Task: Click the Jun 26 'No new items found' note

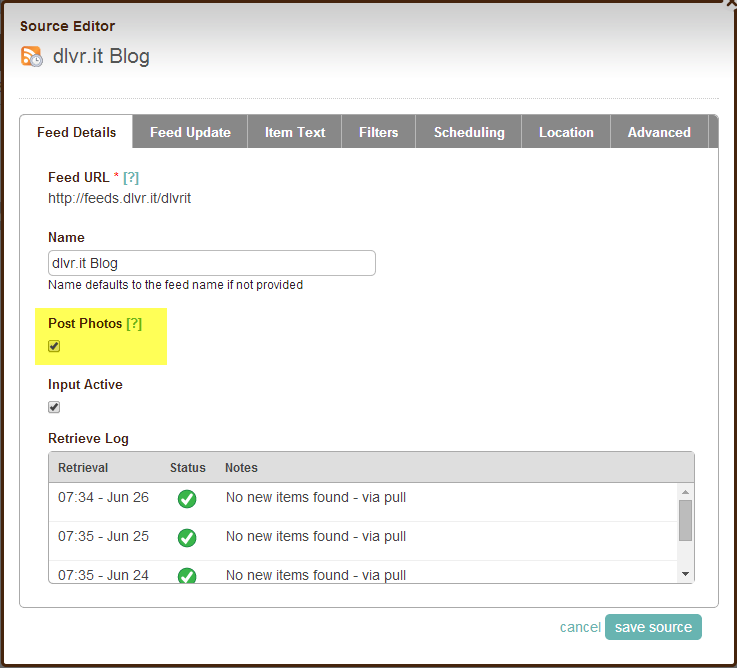Action: click(316, 497)
